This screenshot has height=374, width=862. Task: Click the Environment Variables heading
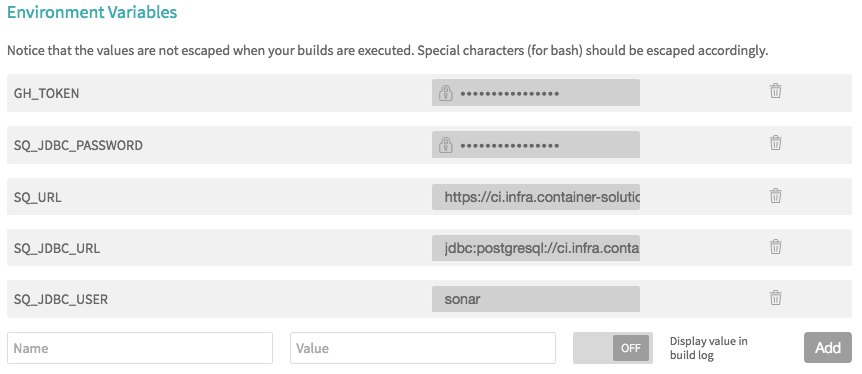coord(92,12)
